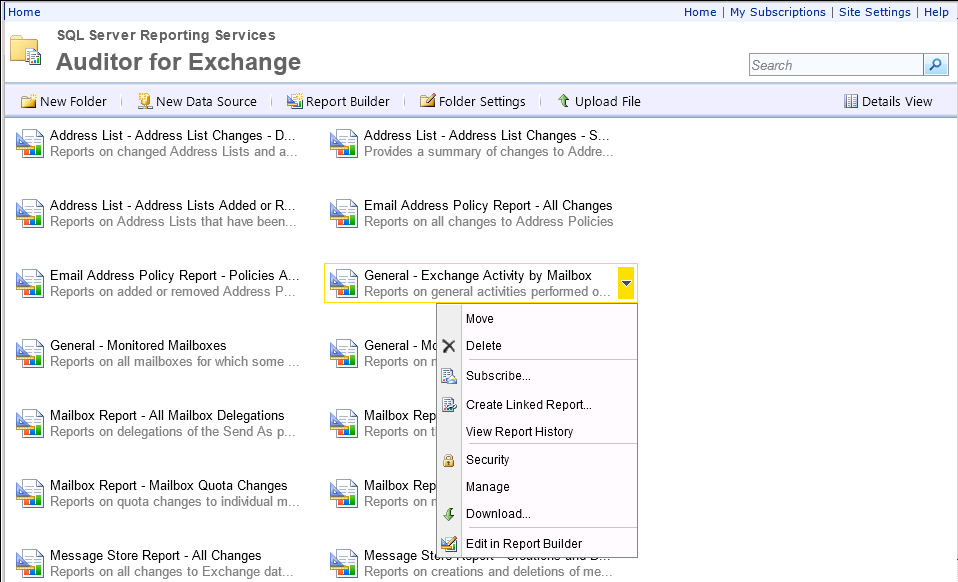Viewport: 958px width, 582px height.
Task: Choose Manage from the context menu
Action: click(488, 487)
